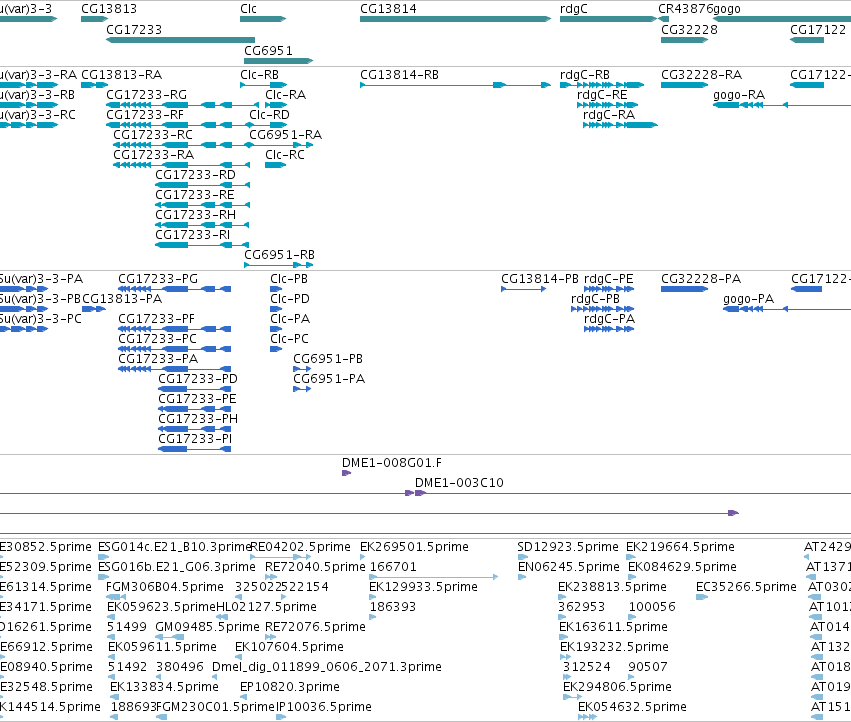Select the CG17233-RH transcript label
Screen dimensions: 851x722
[x=195, y=215]
